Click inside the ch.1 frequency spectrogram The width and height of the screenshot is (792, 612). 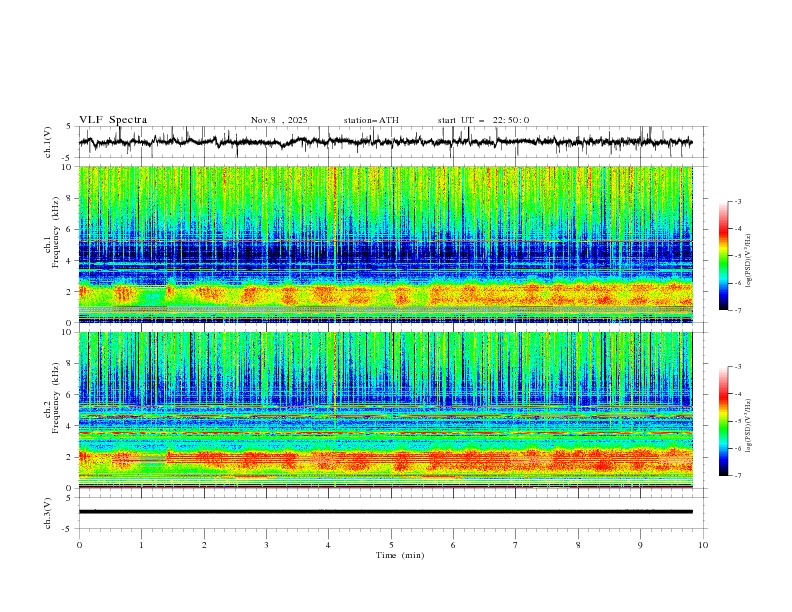[x=385, y=244]
